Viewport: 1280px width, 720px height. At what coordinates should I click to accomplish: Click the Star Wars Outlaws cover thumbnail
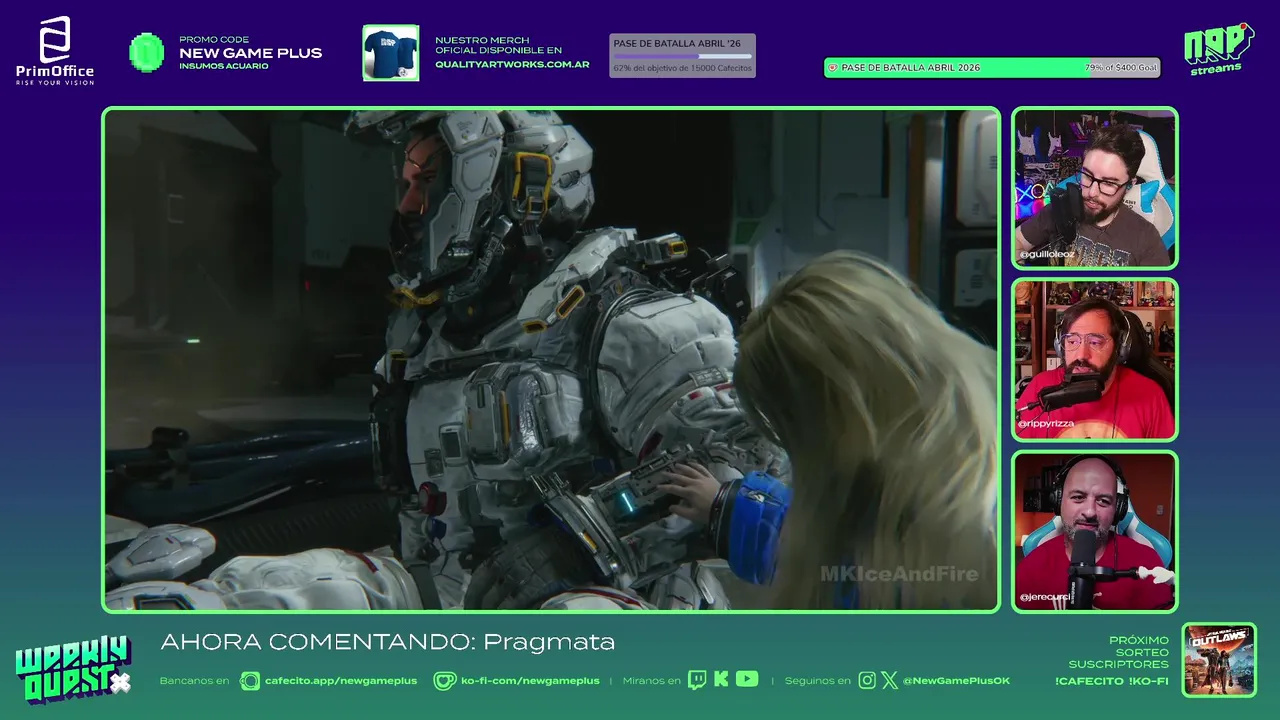[x=1219, y=660]
